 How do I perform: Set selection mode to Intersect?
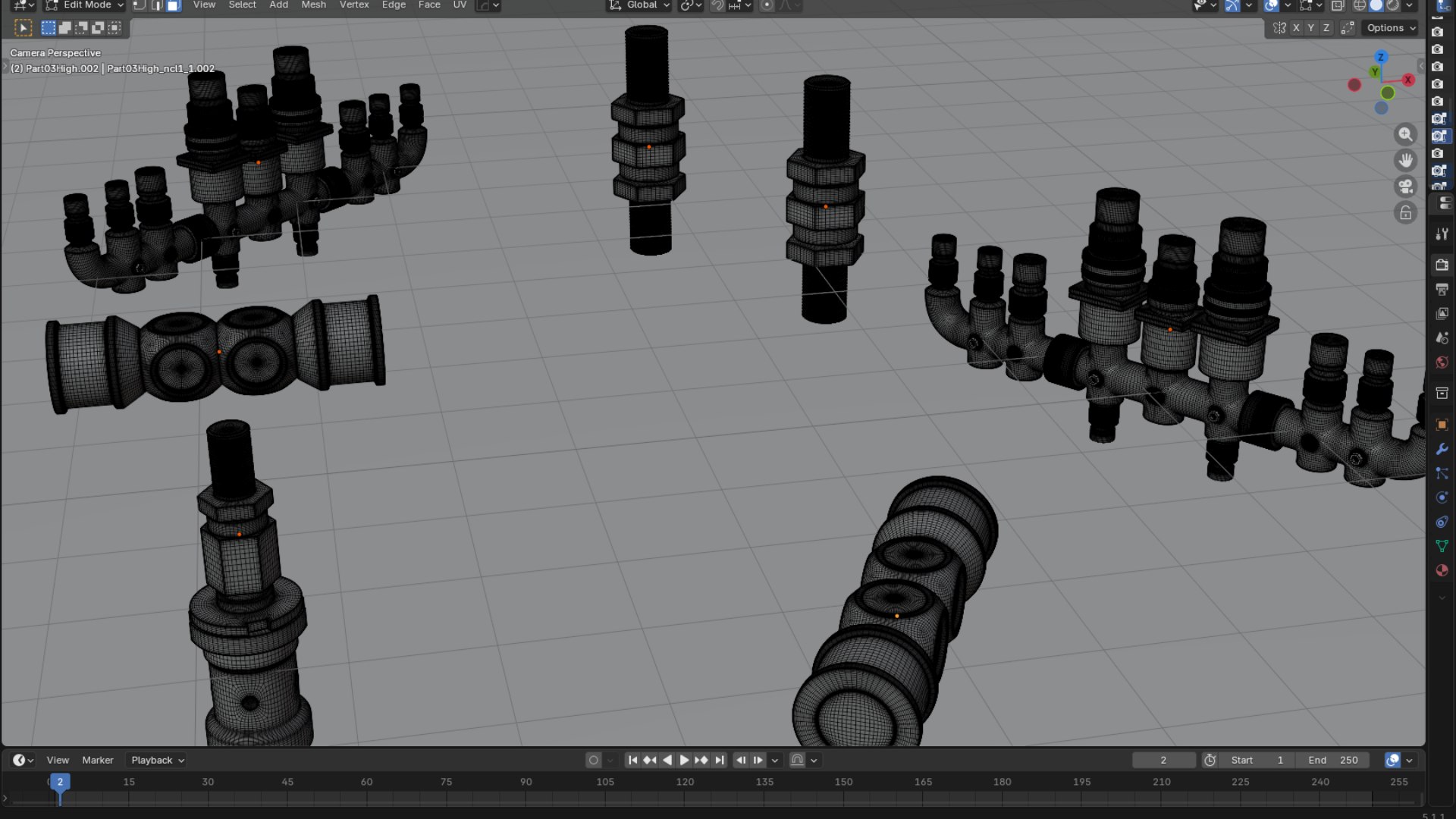pos(115,28)
